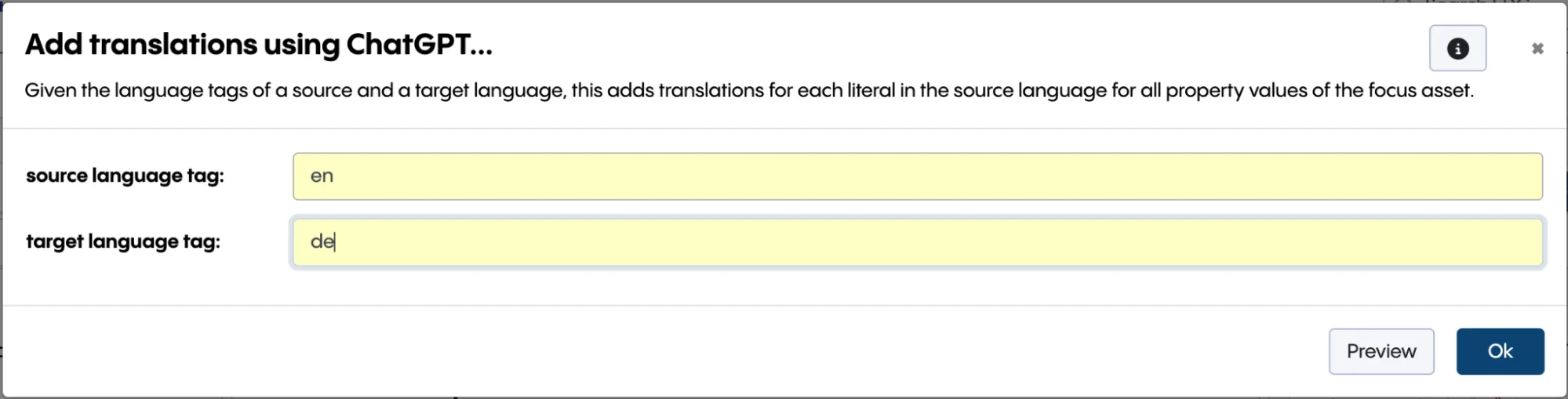Click the "source language tag:" label
Screen dimensions: 1568x399
(x=125, y=176)
